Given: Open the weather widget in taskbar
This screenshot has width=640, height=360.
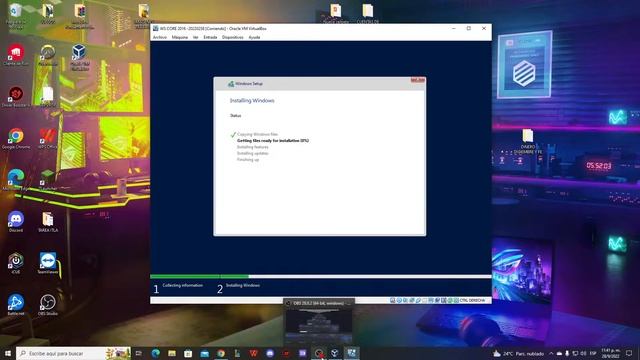Looking at the screenshot, I should click(518, 353).
